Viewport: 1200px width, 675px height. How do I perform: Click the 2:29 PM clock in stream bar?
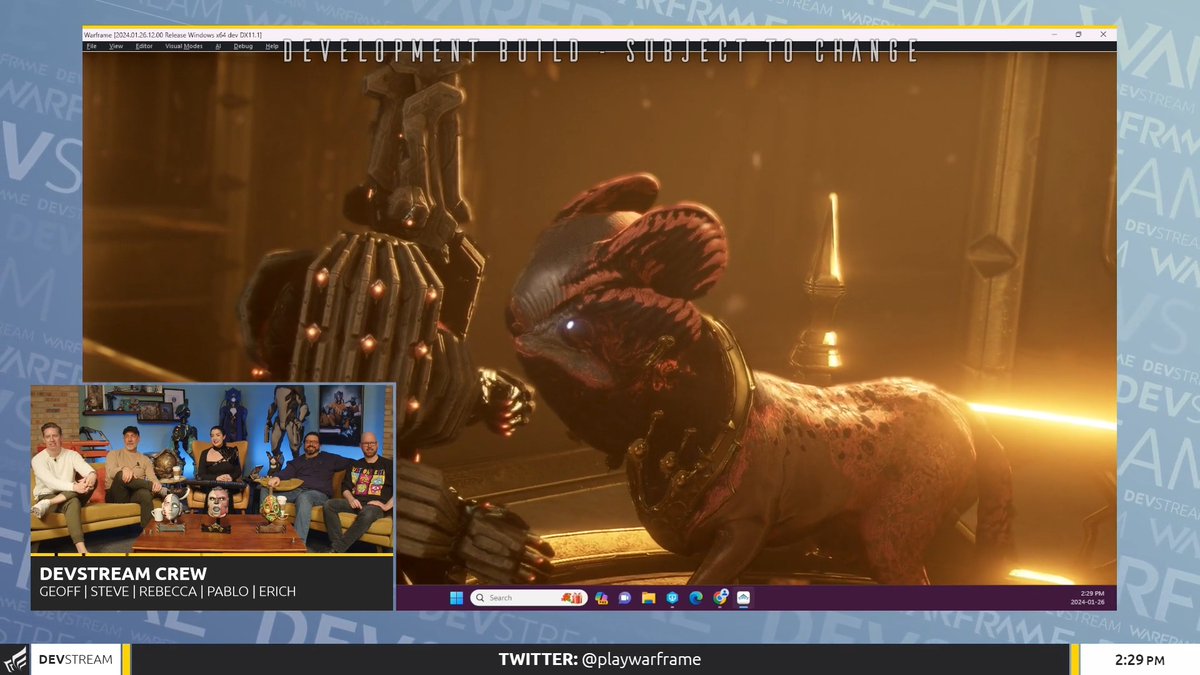tap(1139, 660)
